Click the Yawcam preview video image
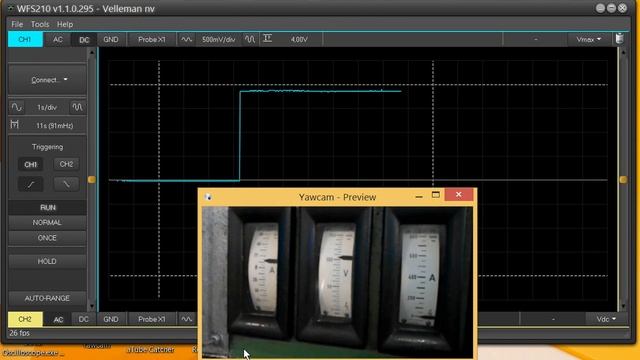The image size is (640, 360). pyautogui.click(x=338, y=282)
